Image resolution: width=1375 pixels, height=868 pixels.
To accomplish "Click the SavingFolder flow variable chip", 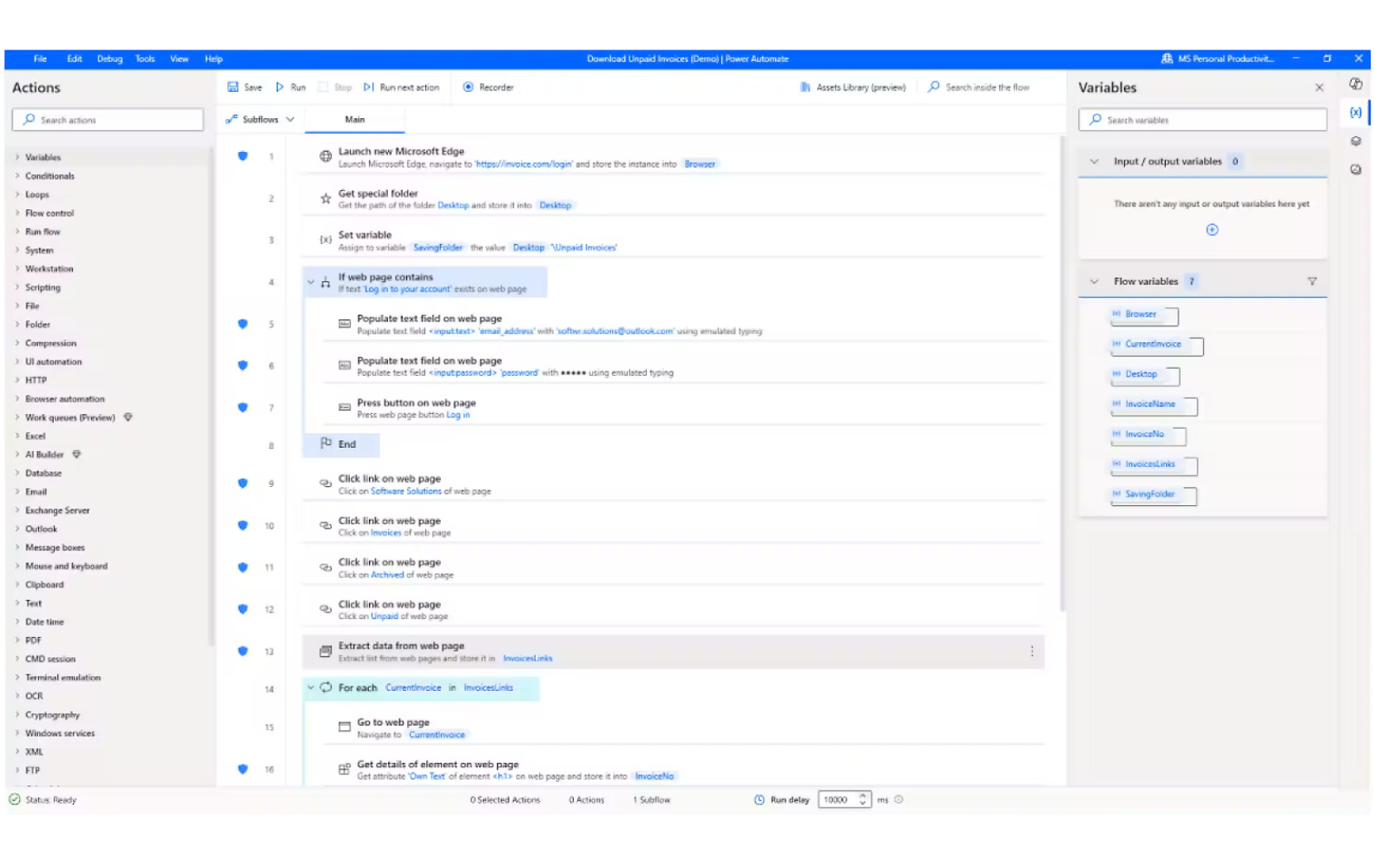I will [1153, 495].
